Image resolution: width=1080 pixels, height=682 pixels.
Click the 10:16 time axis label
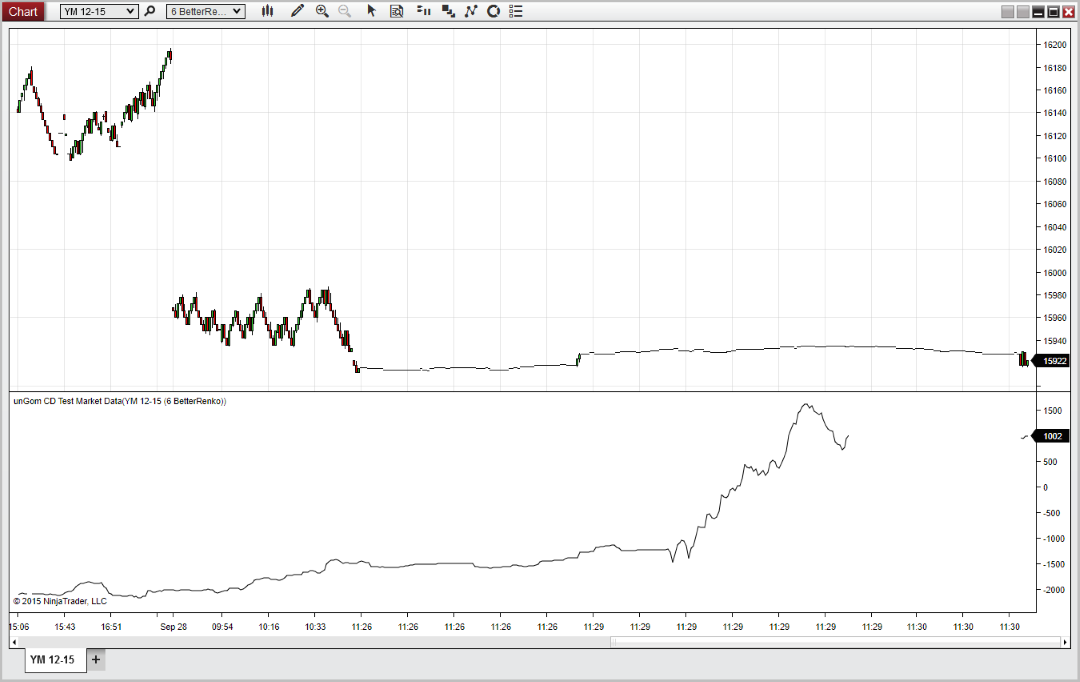pos(269,627)
